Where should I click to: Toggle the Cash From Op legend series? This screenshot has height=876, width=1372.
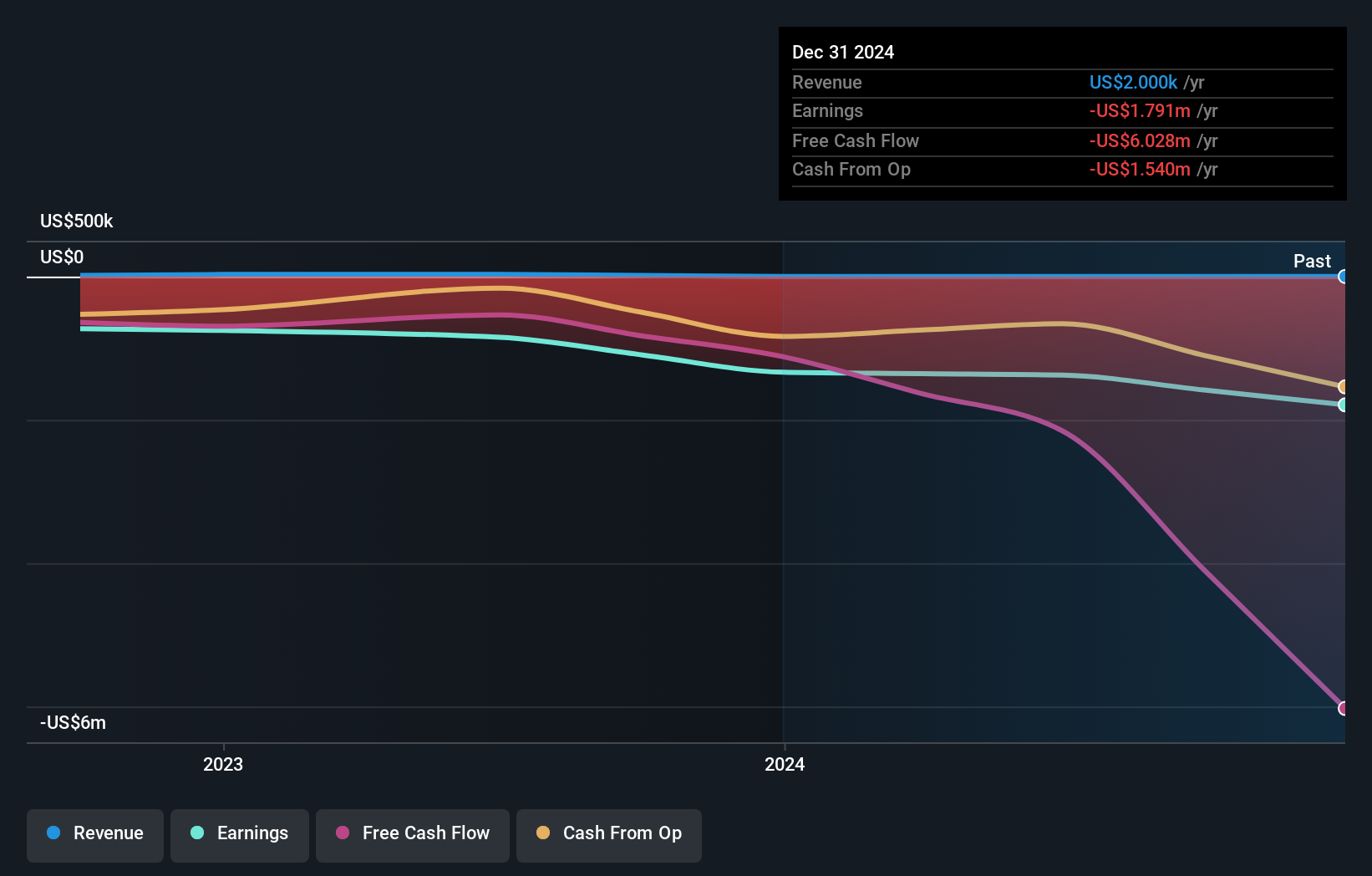point(609,835)
